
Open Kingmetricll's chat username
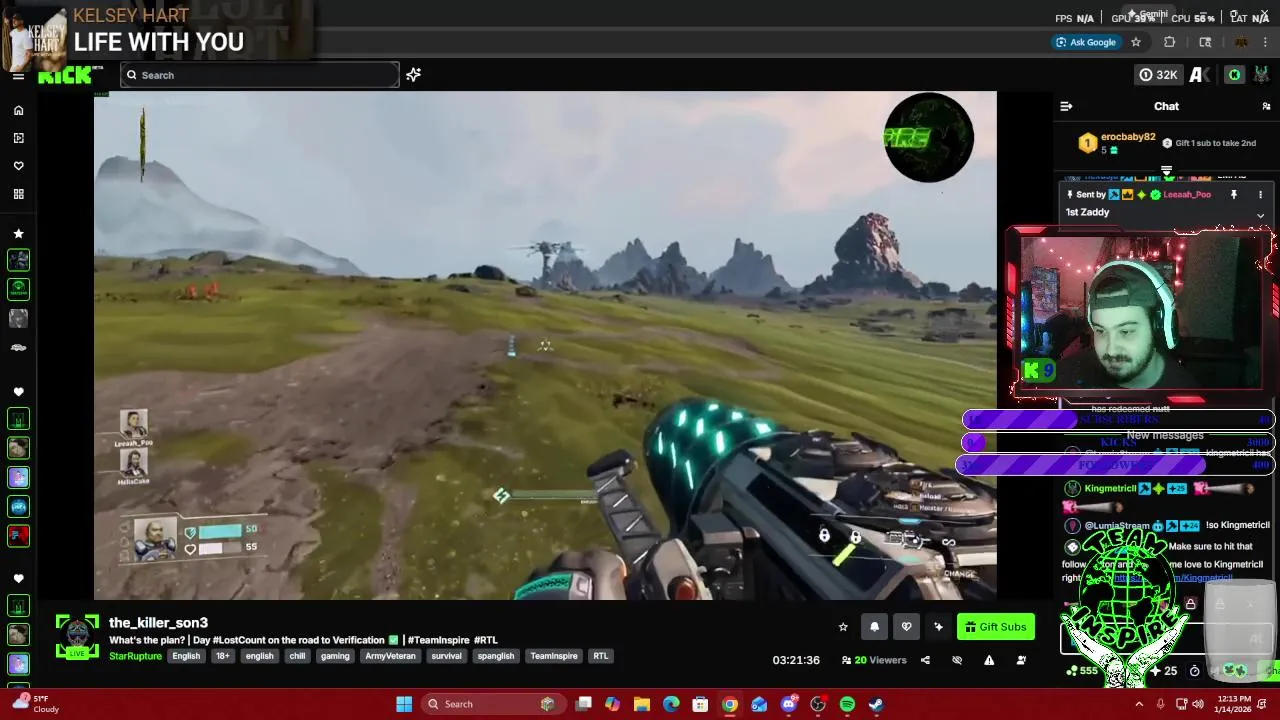click(1110, 488)
